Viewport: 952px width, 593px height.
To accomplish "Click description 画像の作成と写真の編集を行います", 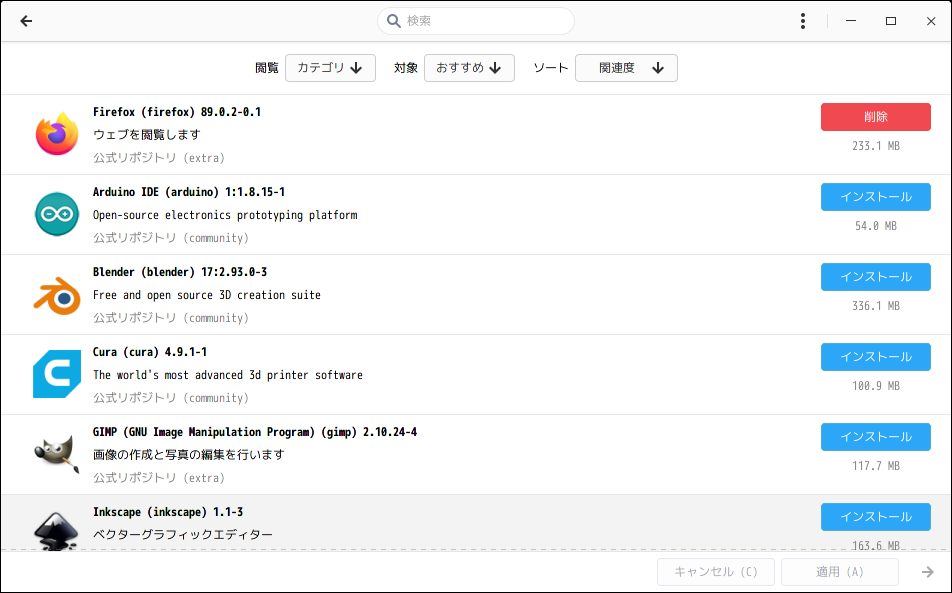I will click(x=188, y=455).
